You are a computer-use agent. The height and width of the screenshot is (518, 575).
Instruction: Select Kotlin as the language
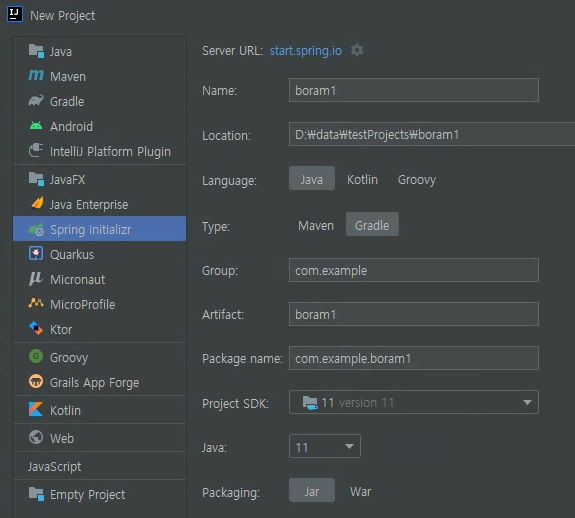(362, 180)
